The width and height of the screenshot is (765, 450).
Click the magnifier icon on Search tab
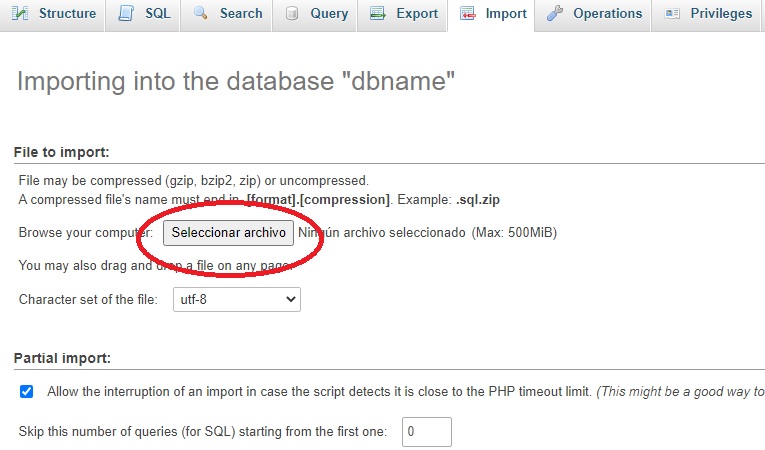click(201, 13)
